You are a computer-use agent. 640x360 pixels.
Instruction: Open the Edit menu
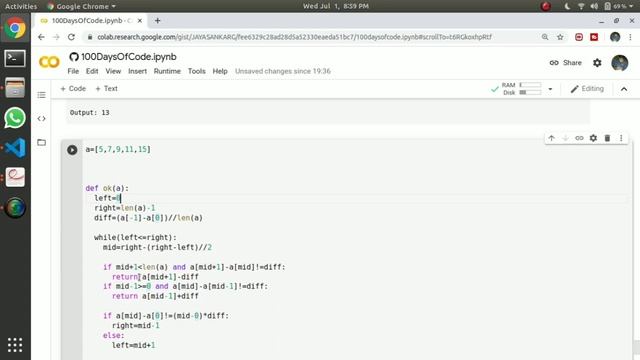coord(92,71)
